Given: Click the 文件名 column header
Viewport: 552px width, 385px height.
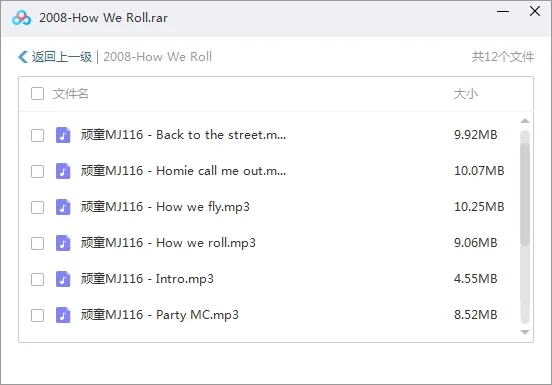Looking at the screenshot, I should [70, 94].
